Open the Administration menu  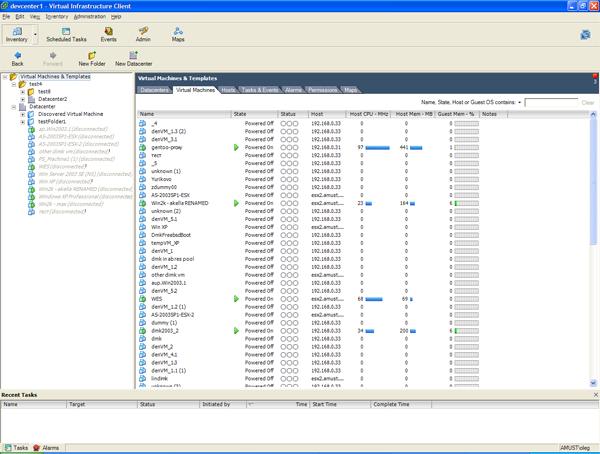click(89, 17)
